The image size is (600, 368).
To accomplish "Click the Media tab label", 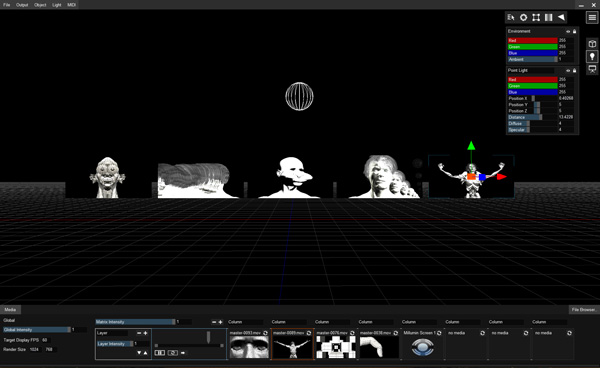I will pos(10,310).
